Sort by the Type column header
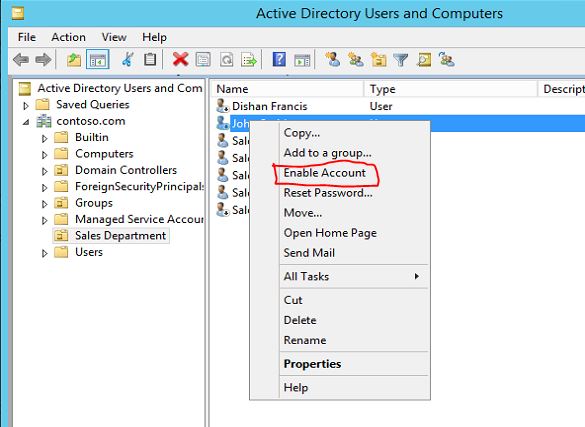Viewport: 585px width, 427px height. point(451,89)
